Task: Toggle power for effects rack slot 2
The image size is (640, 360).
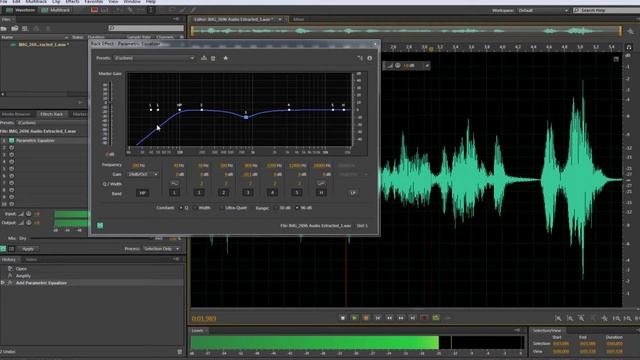Action: point(11,148)
